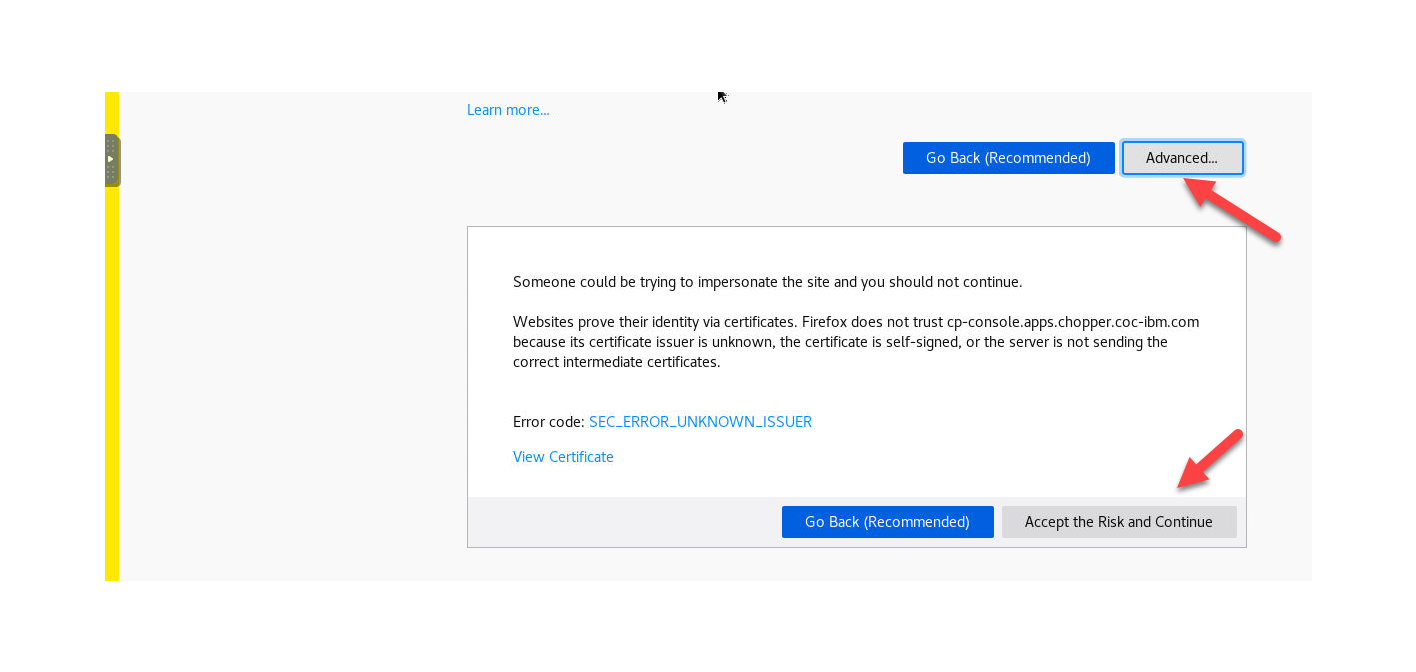
Task: Click the upper dotted grip on side handle
Action: click(x=111, y=145)
